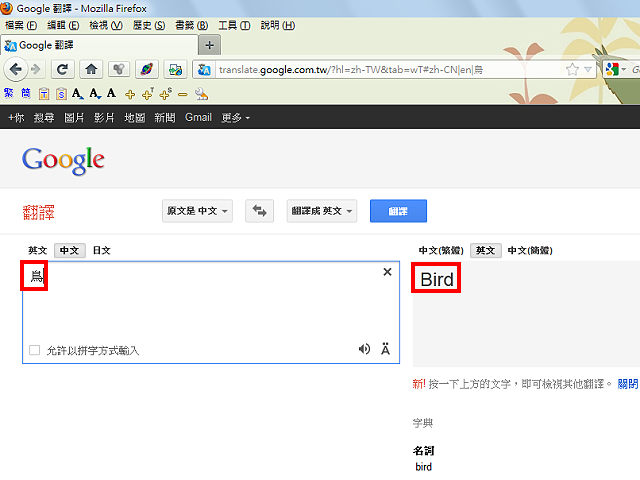Screen dimensions: 640x480
Task: Open the search engine selector dropdown
Action: (616, 69)
